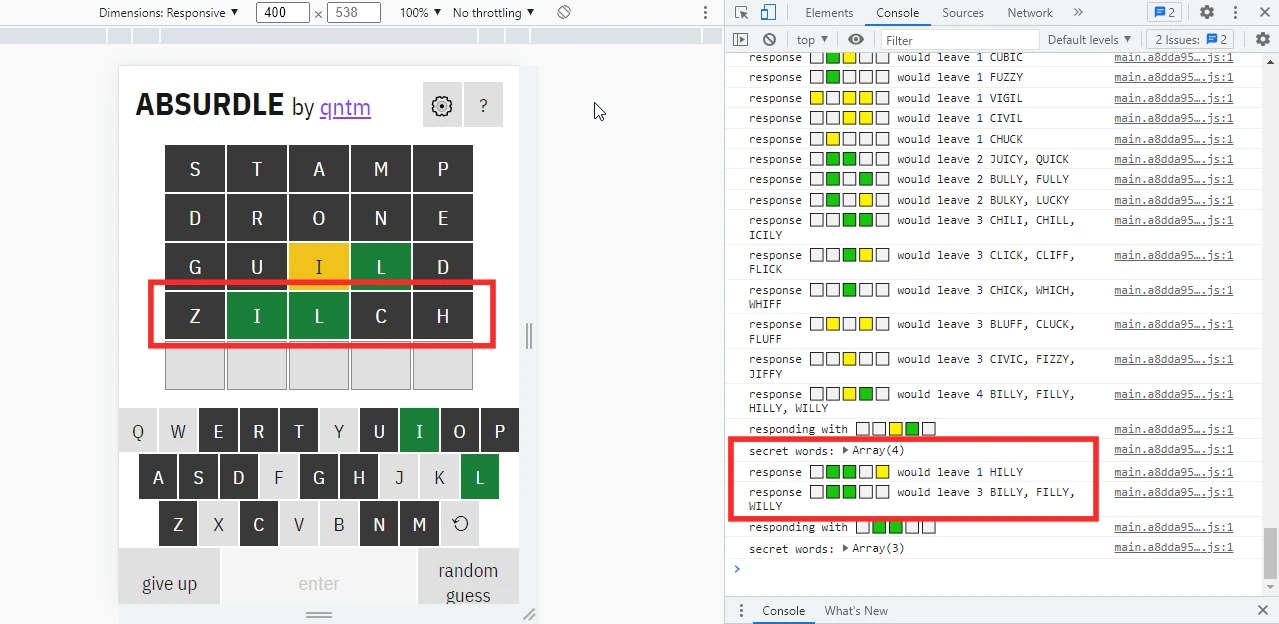Open the Absurdle help question mark
Image resolution: width=1279 pixels, height=624 pixels.
click(x=484, y=105)
